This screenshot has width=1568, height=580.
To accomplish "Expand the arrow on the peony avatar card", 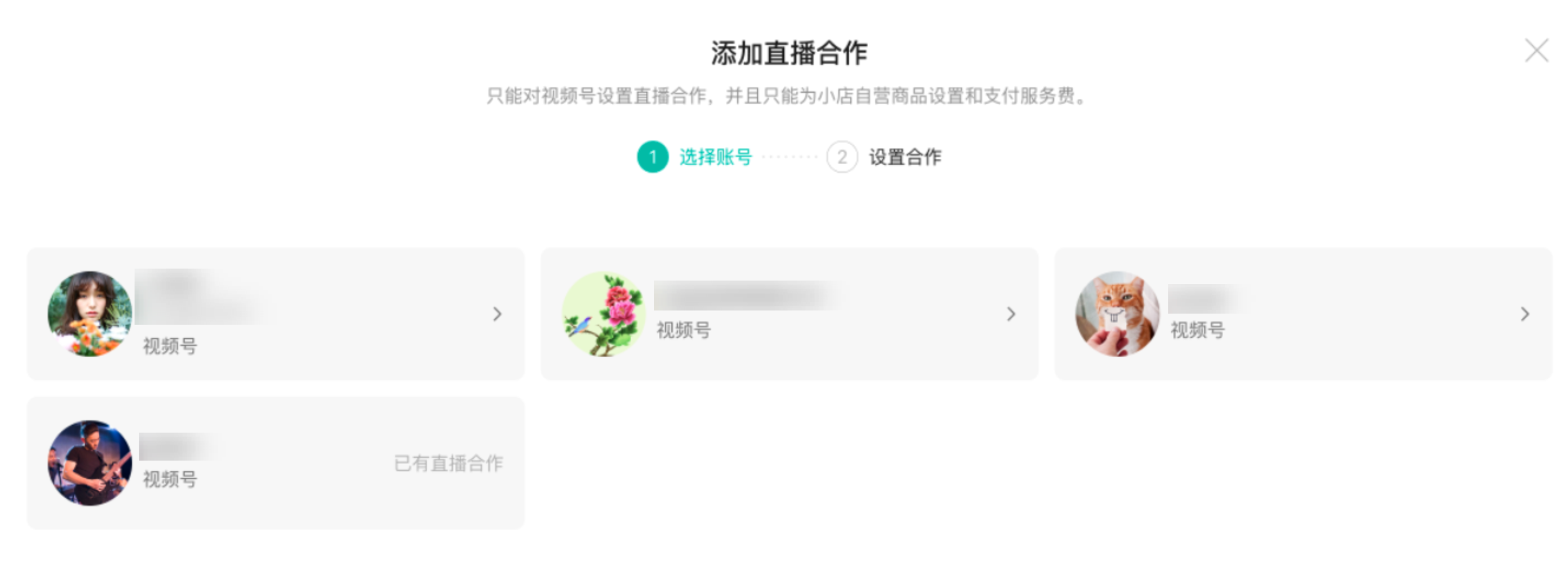I will (x=1011, y=314).
